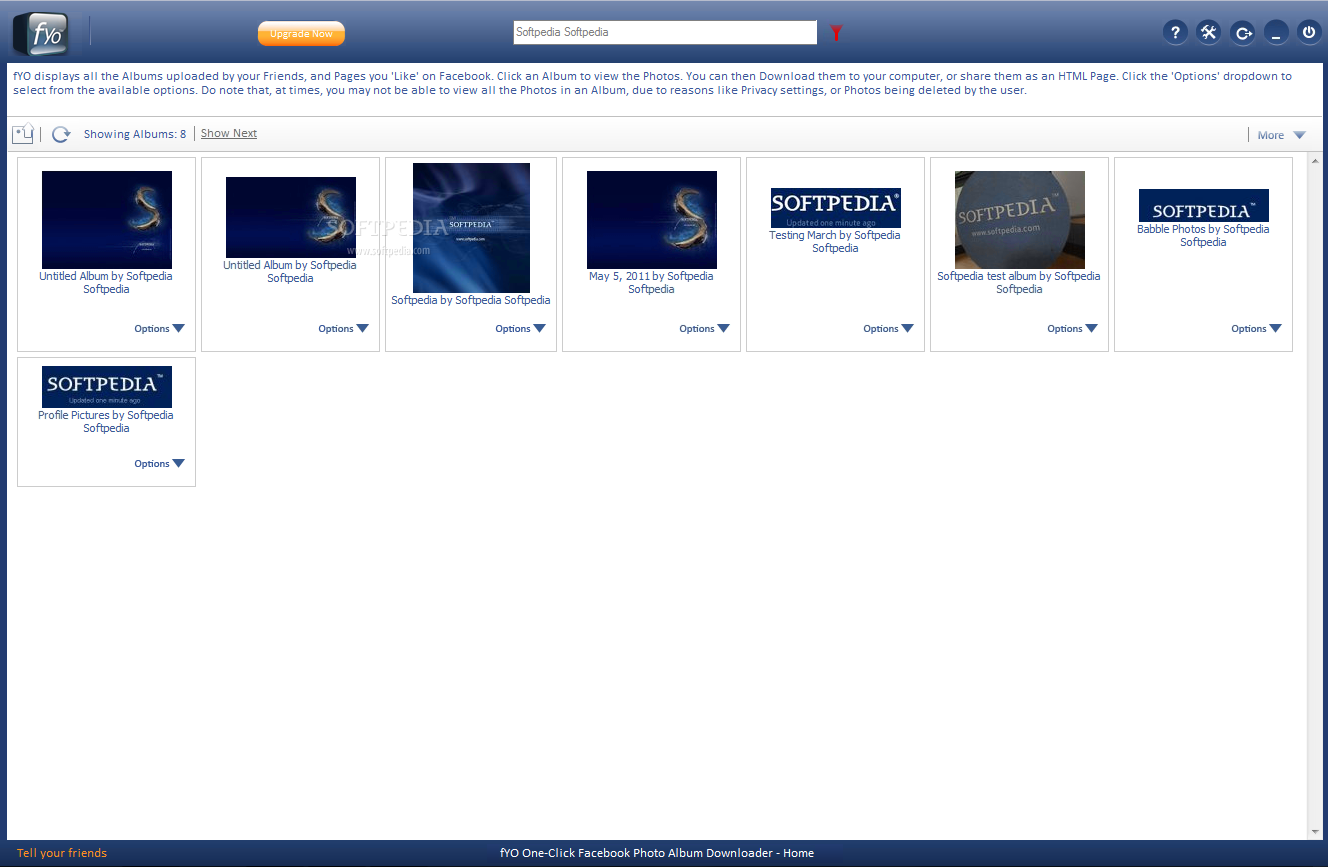The image size is (1328, 867).
Task: Click the small page icon beside refresh
Action: coord(22,134)
